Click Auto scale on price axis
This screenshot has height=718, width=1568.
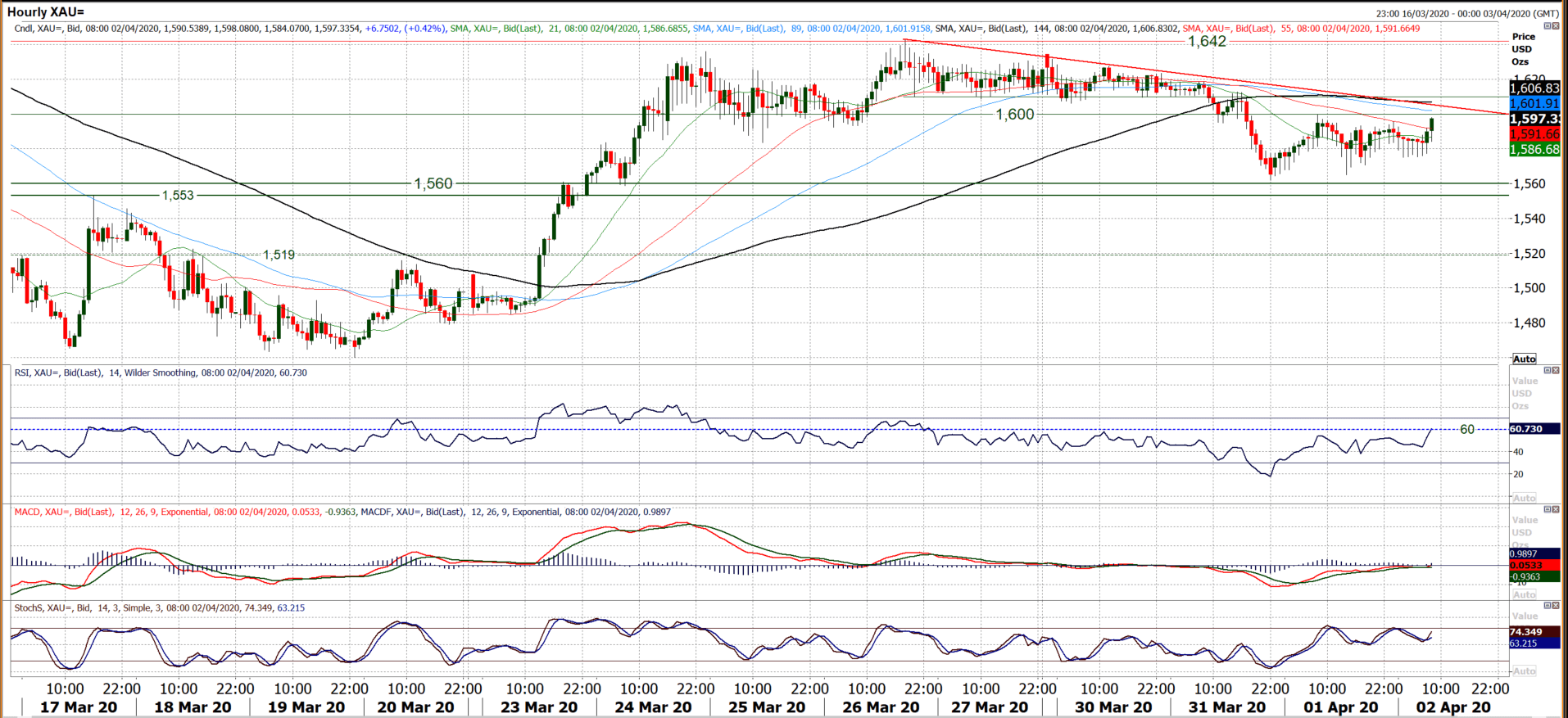[1524, 359]
